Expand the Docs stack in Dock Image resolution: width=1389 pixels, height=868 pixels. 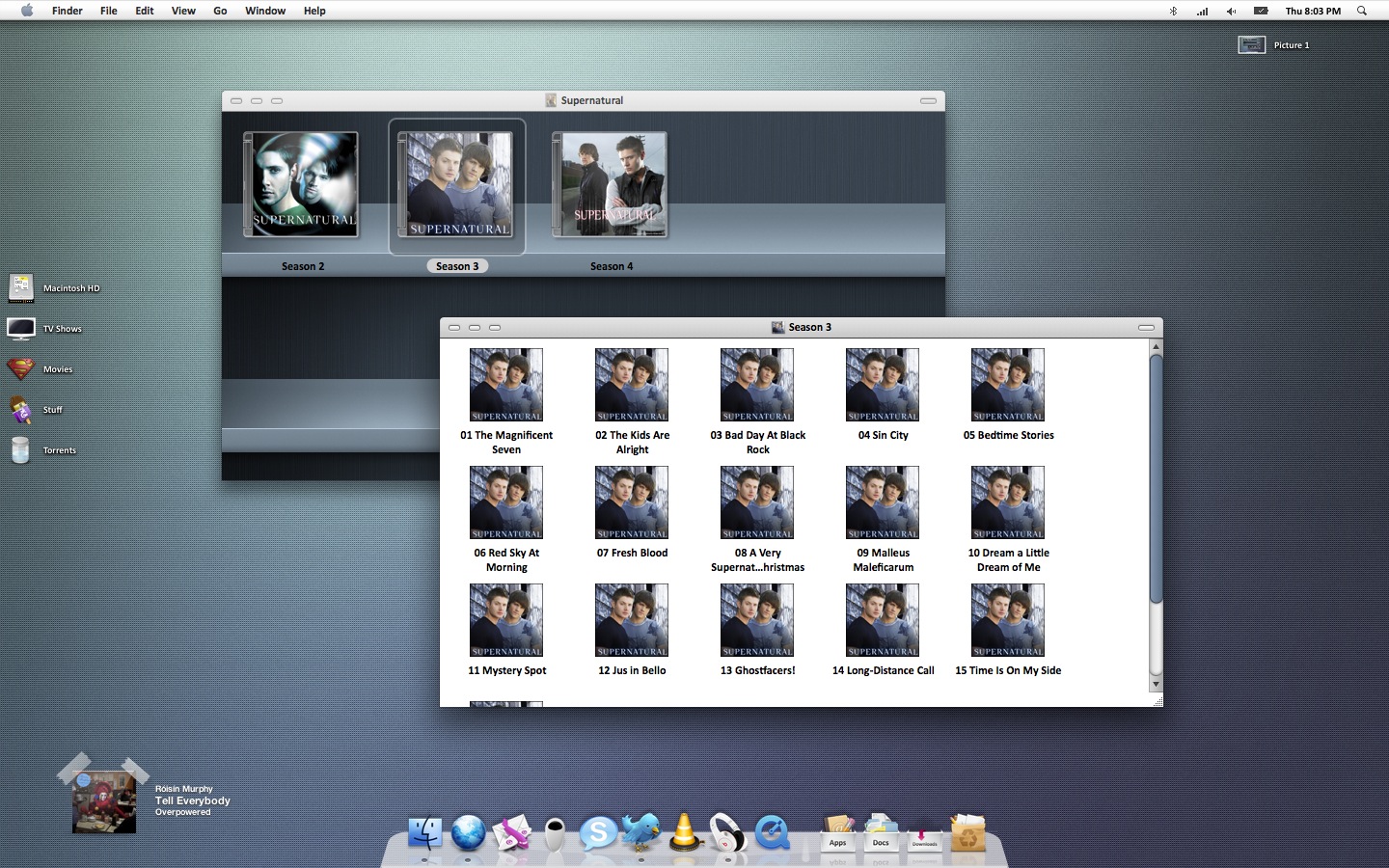click(881, 832)
